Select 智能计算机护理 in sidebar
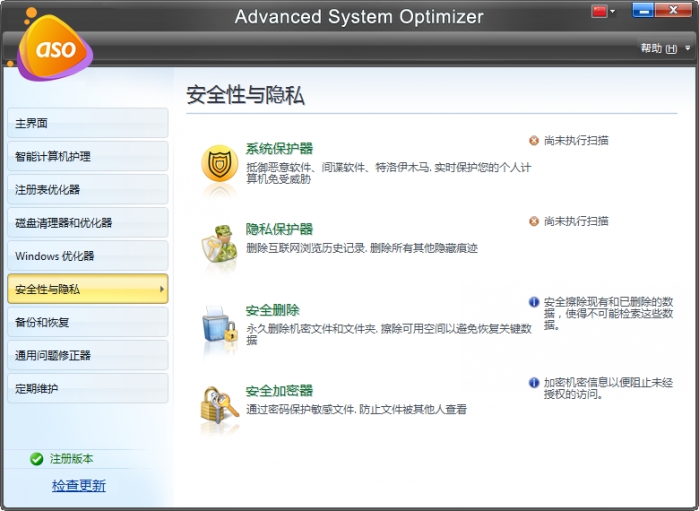Screen dimensions: 699x511 (88, 157)
